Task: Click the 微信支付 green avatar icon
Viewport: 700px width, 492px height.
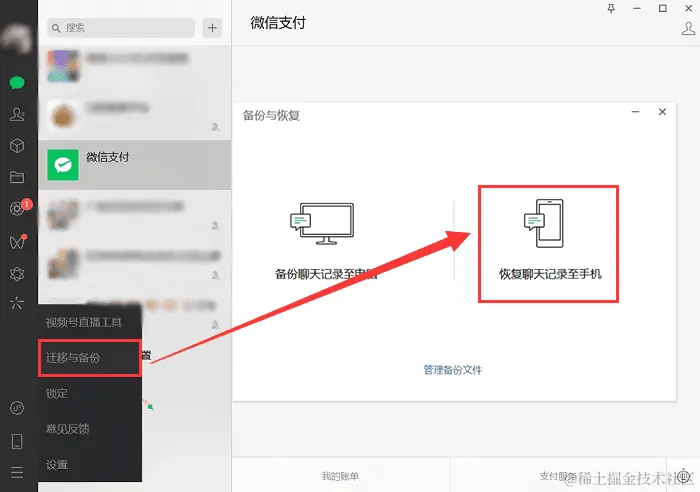Action: (x=63, y=165)
